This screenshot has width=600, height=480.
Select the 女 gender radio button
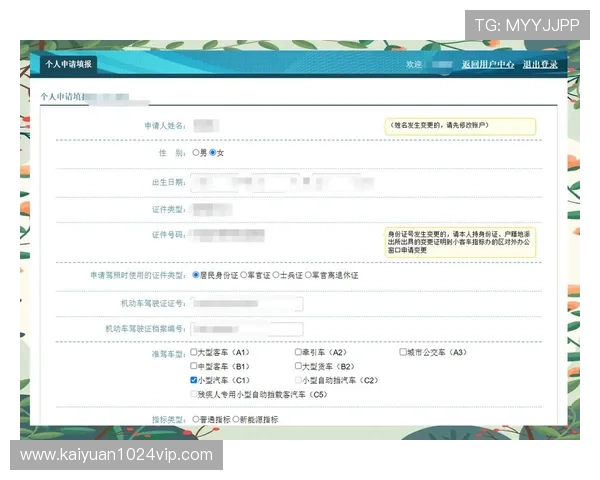tap(213, 153)
